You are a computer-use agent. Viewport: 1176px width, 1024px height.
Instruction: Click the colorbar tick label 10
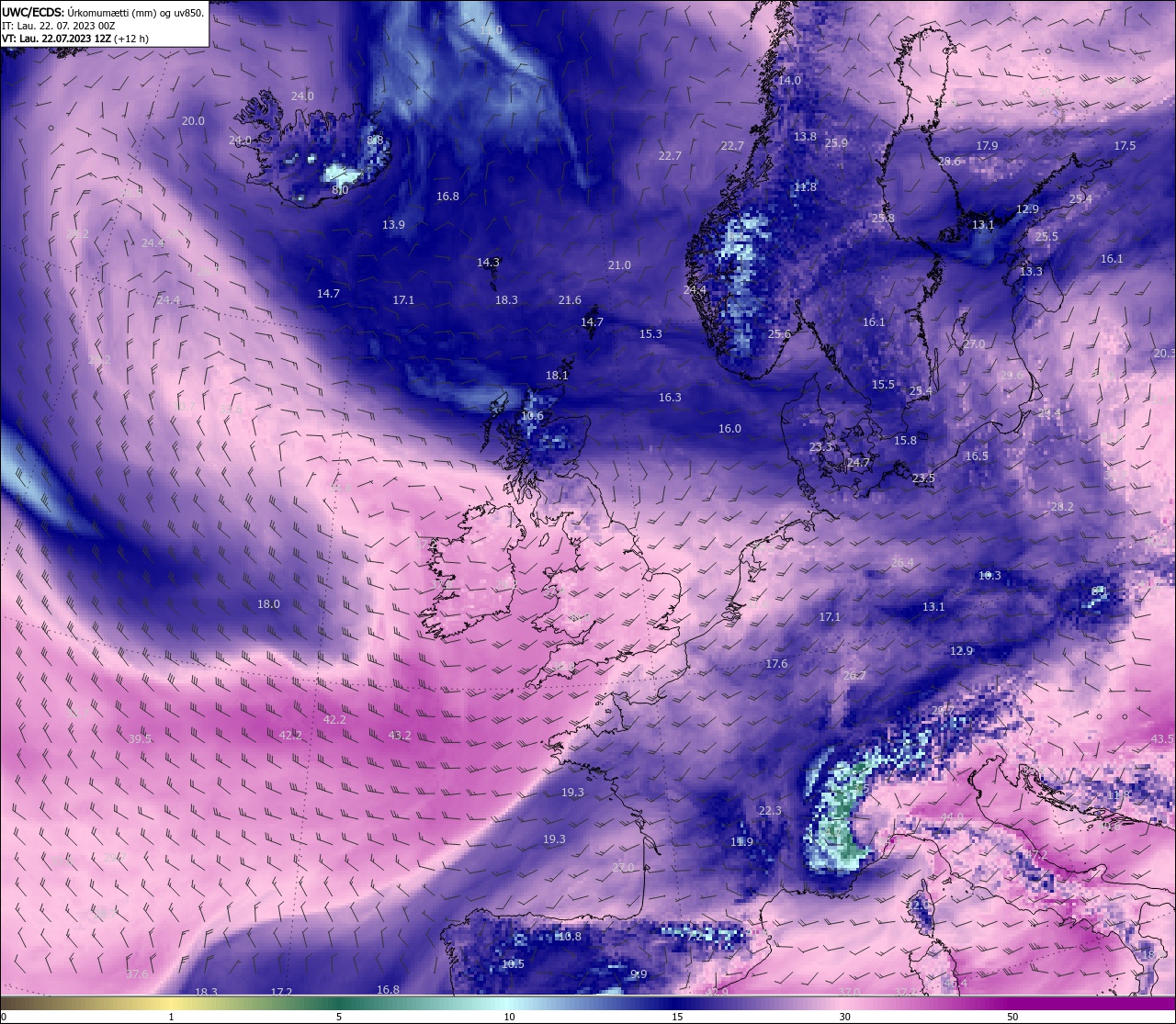508,1017
